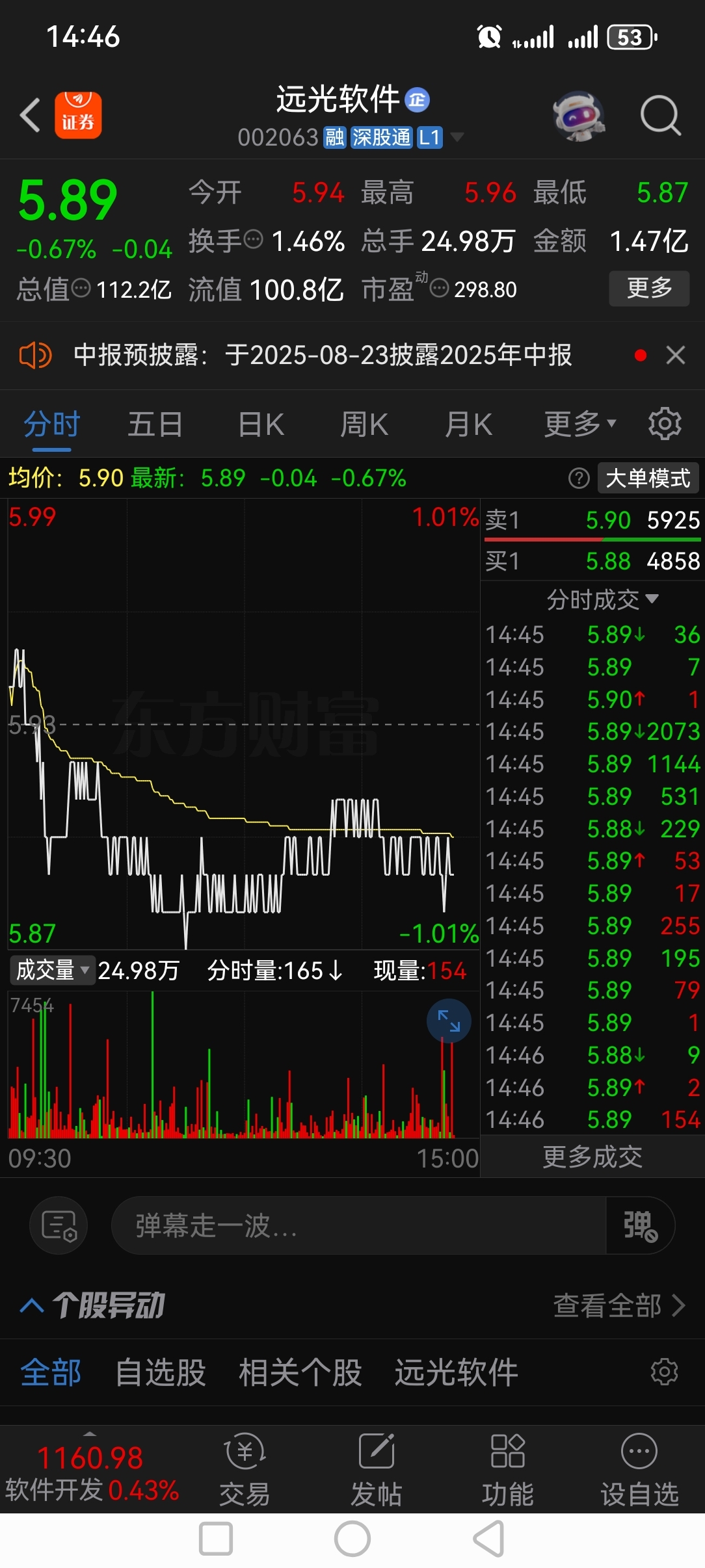
Task: Switch to the 五日 tab
Action: click(x=155, y=425)
